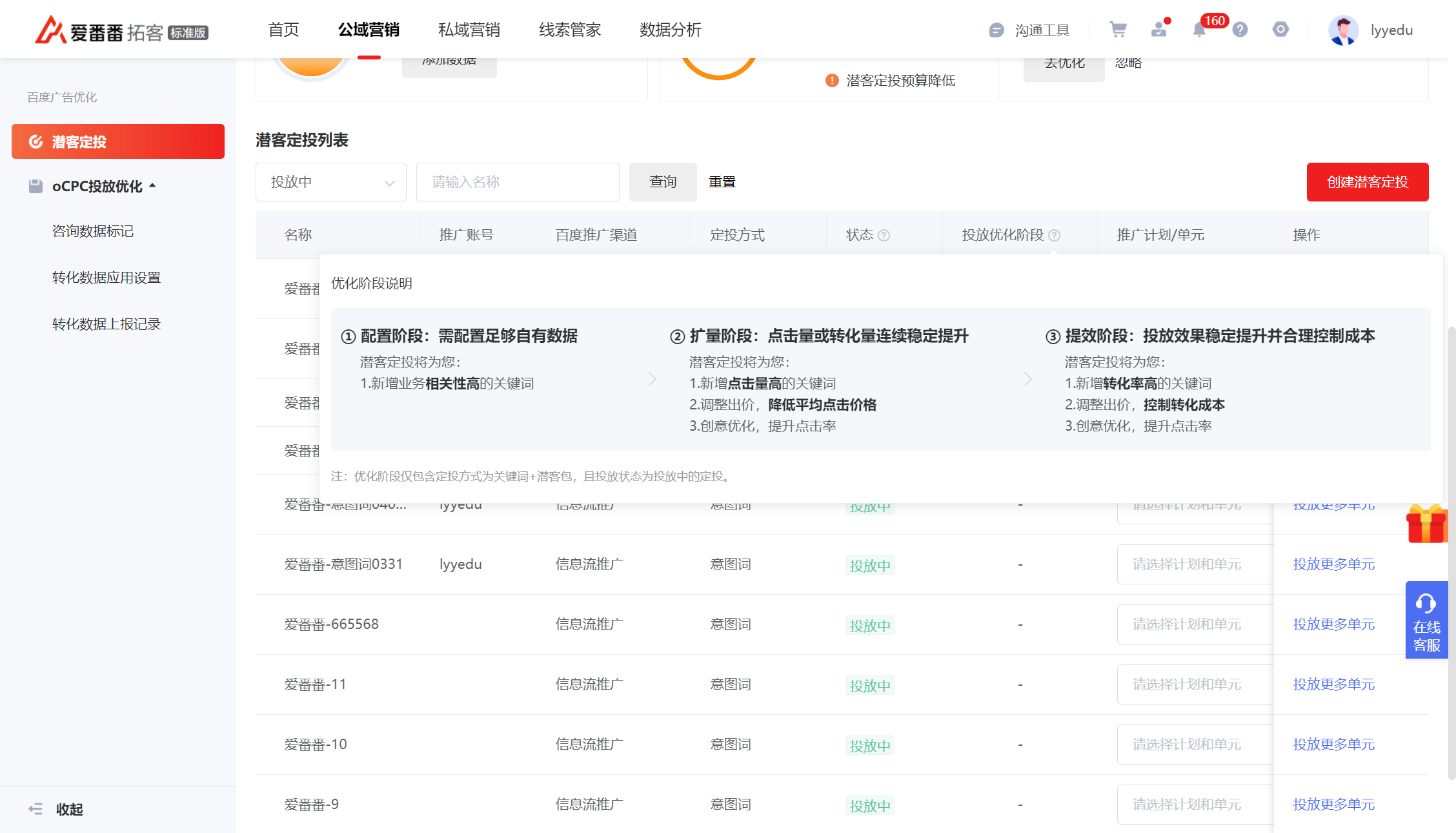Open the settings gear icon in header
The image size is (1456, 833).
1280,29
